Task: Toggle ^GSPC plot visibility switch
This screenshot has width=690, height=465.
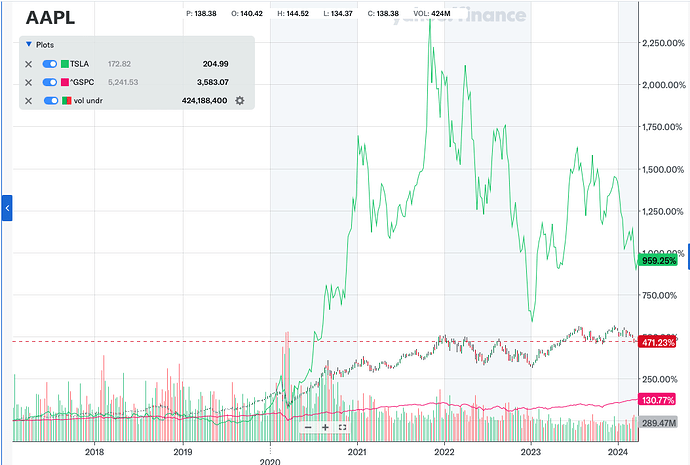Action: click(50, 82)
